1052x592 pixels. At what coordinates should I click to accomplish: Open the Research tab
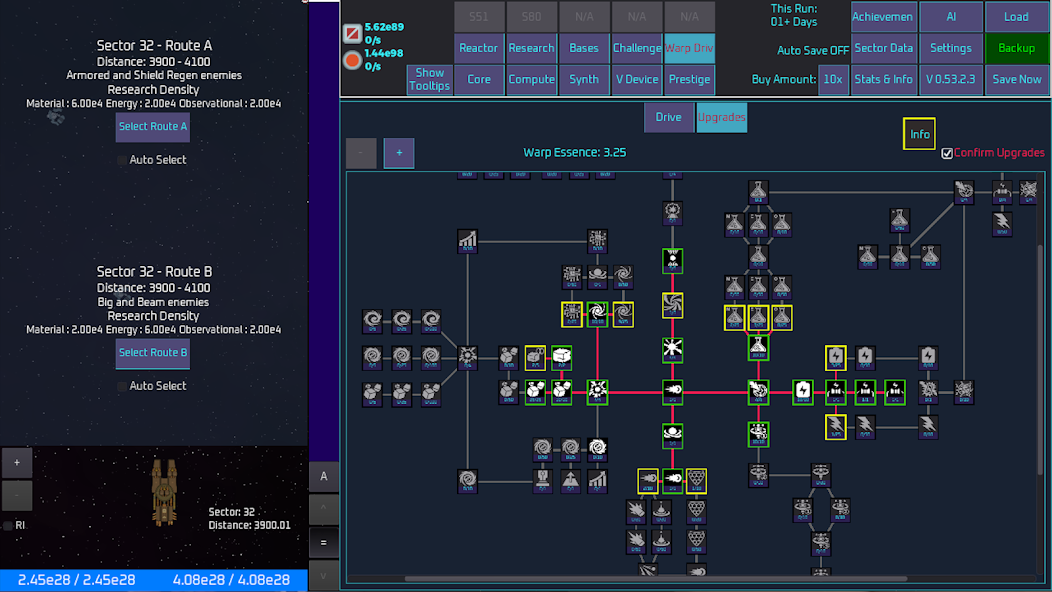point(531,47)
